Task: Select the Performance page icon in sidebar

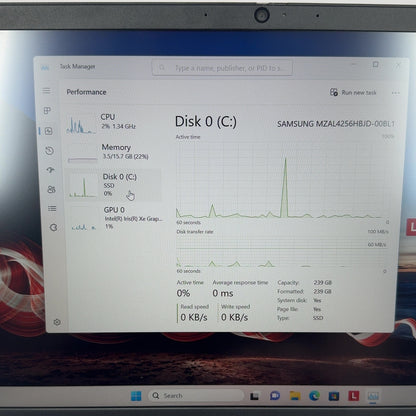Action: point(49,131)
